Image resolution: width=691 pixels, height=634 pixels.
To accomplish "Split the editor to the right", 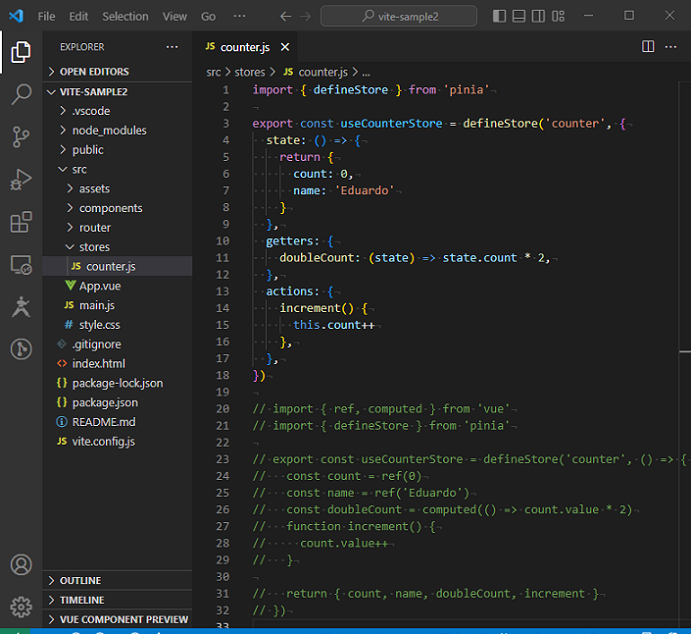I will [x=648, y=46].
